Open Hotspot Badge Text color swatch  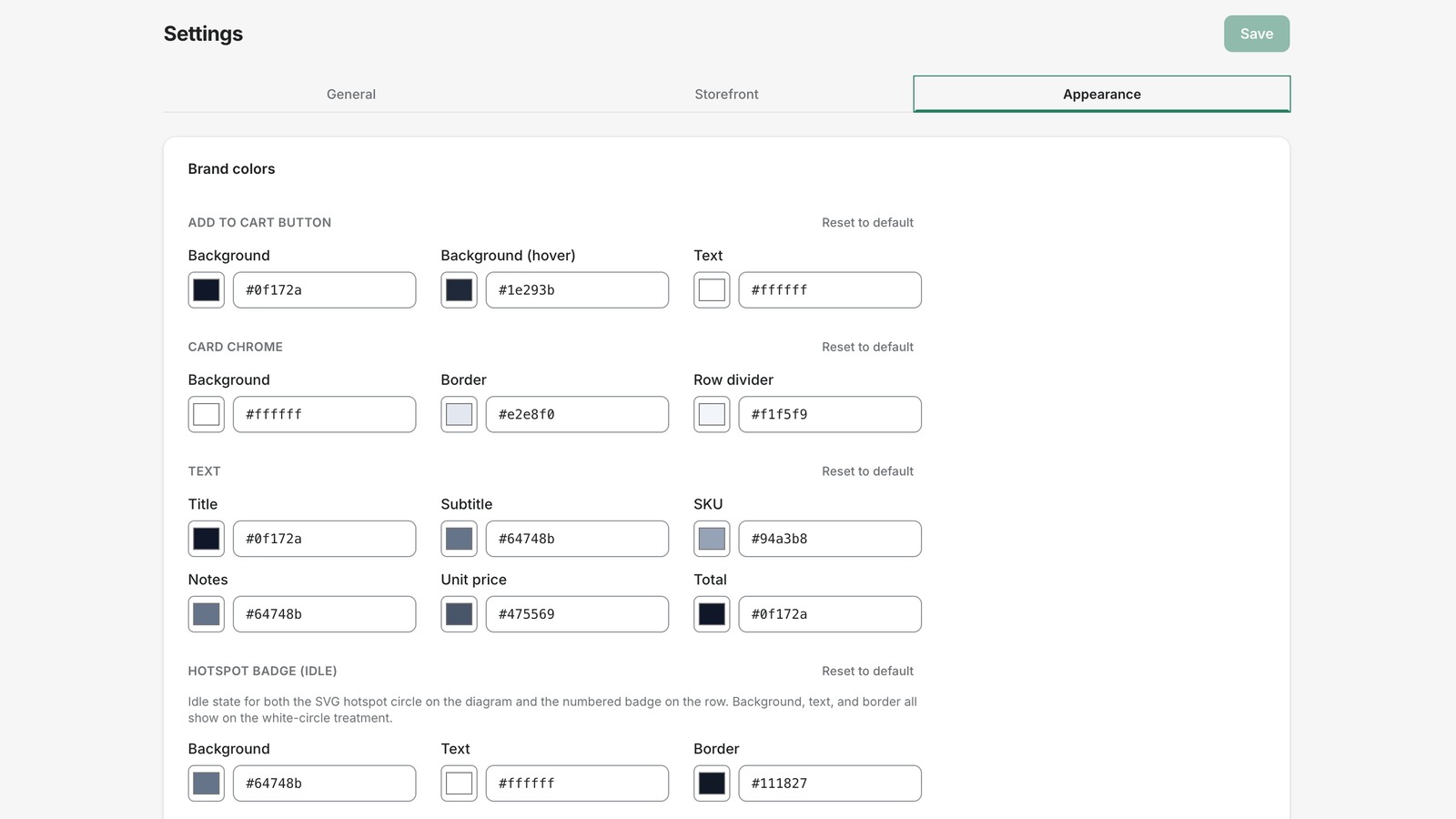460,784
